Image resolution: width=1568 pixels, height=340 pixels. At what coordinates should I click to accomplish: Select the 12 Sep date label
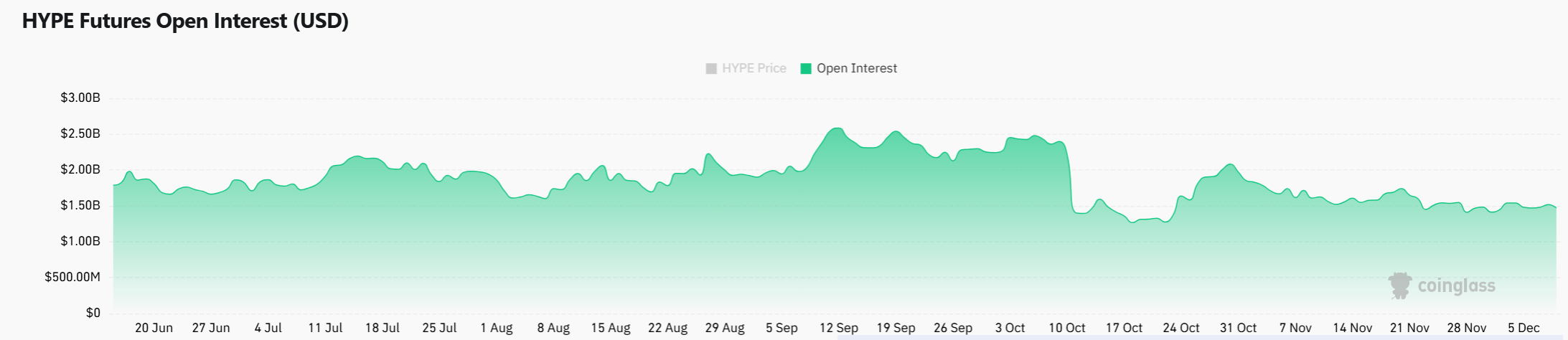coord(838,328)
